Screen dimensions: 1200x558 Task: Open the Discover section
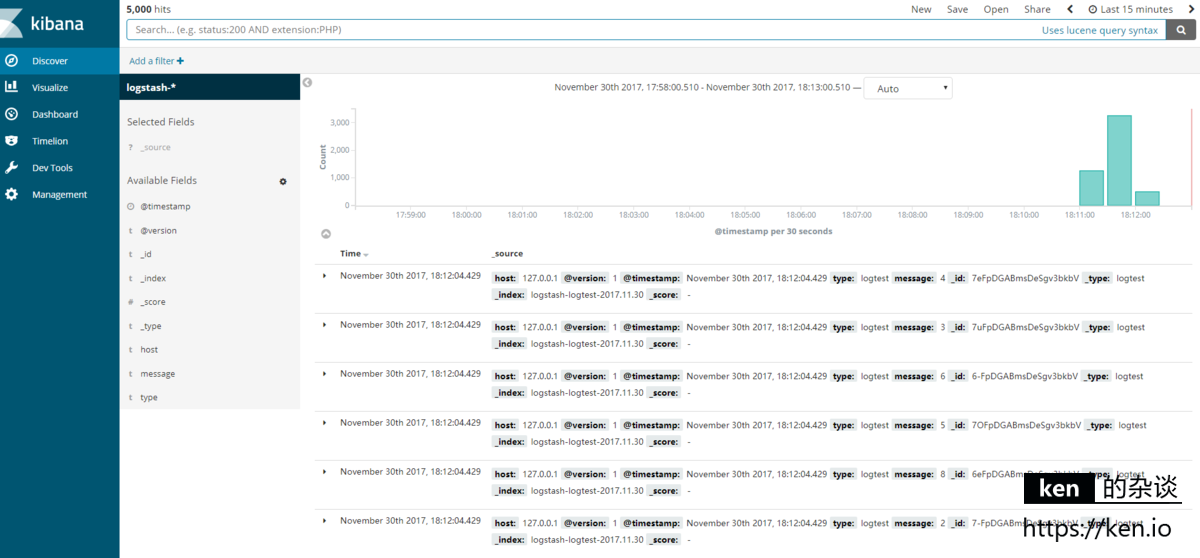point(59,61)
